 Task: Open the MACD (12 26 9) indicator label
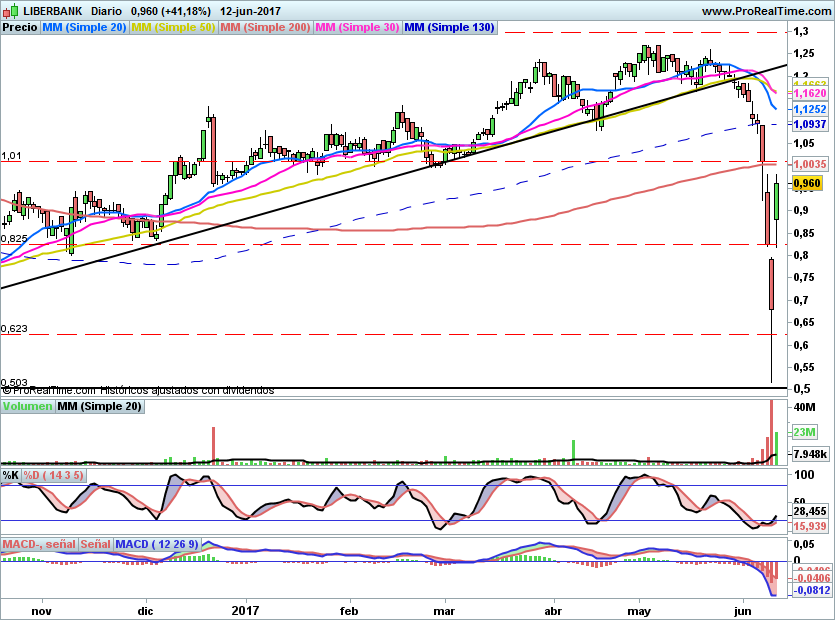159,544
